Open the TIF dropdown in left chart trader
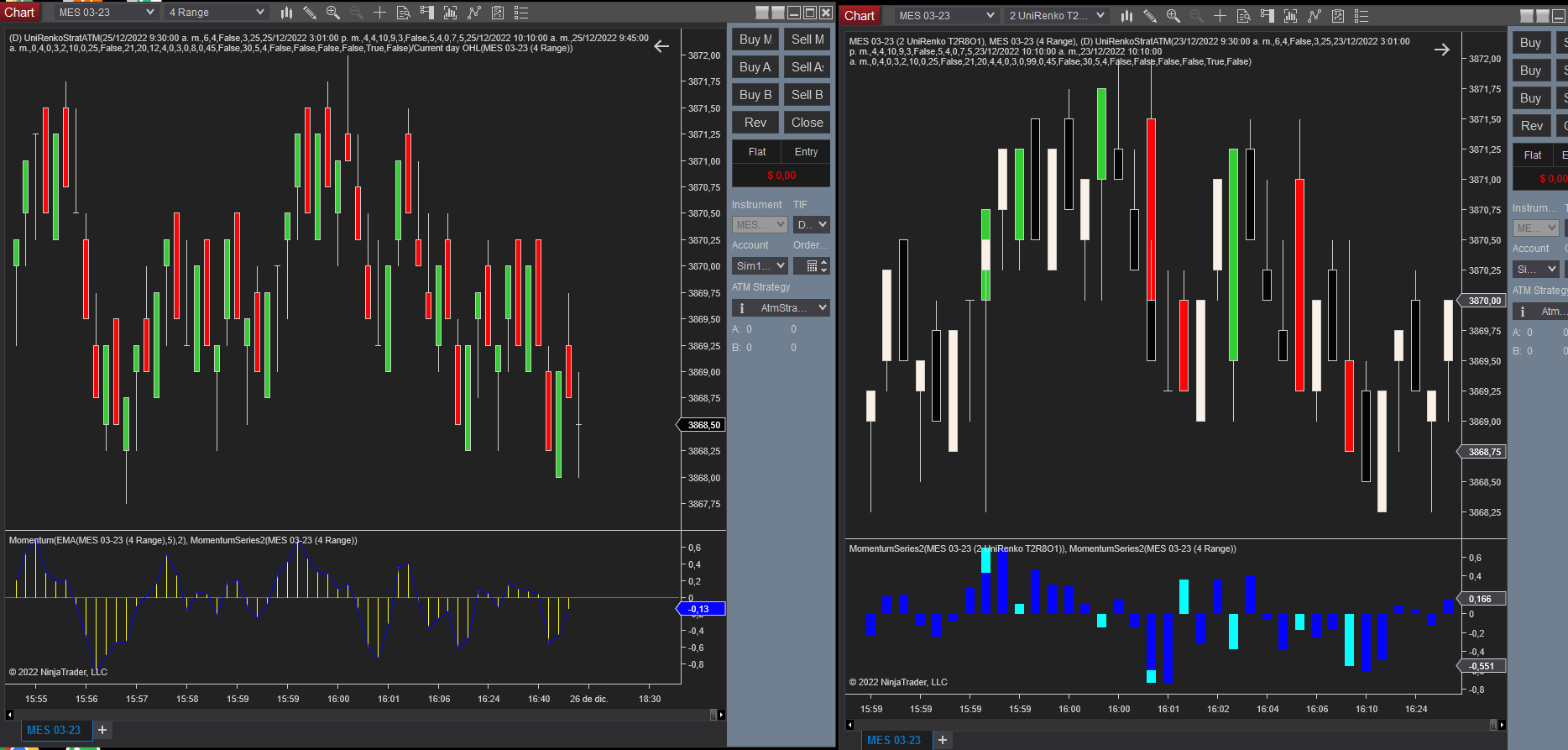 tap(812, 225)
